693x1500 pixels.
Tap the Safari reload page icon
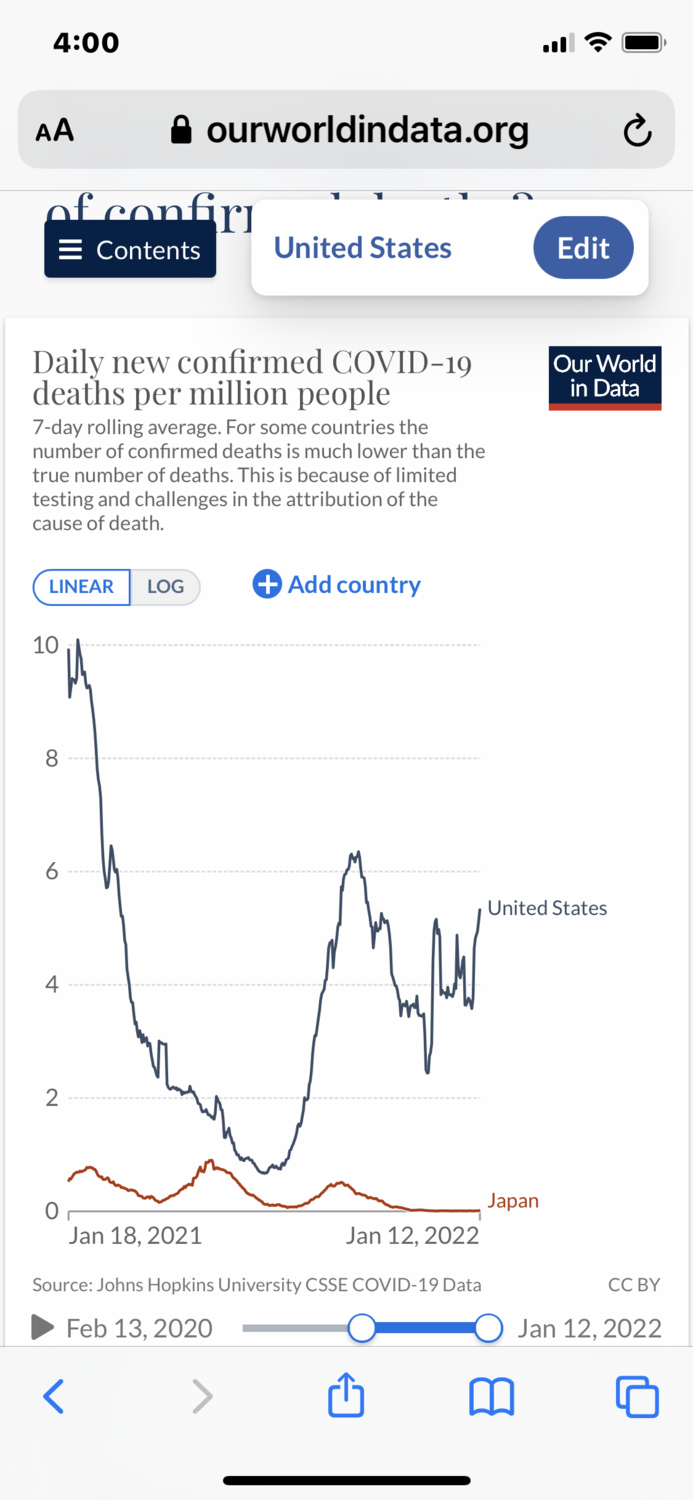tap(637, 131)
